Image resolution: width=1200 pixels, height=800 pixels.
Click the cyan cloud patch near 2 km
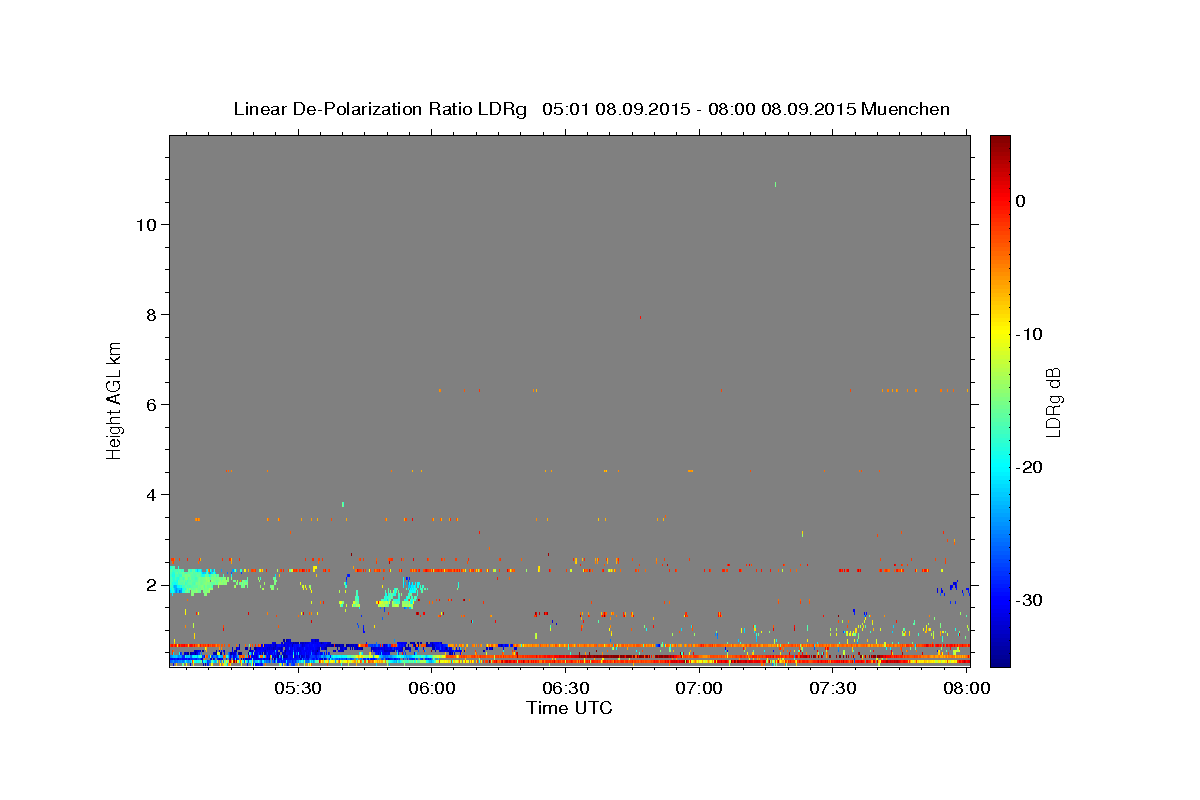(x=195, y=580)
